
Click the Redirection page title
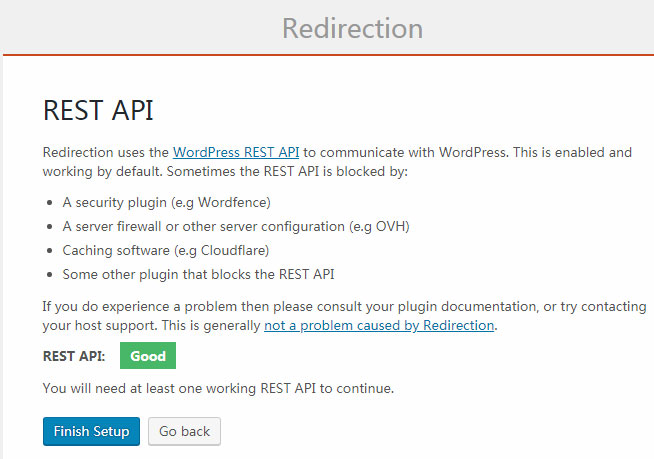(x=352, y=27)
